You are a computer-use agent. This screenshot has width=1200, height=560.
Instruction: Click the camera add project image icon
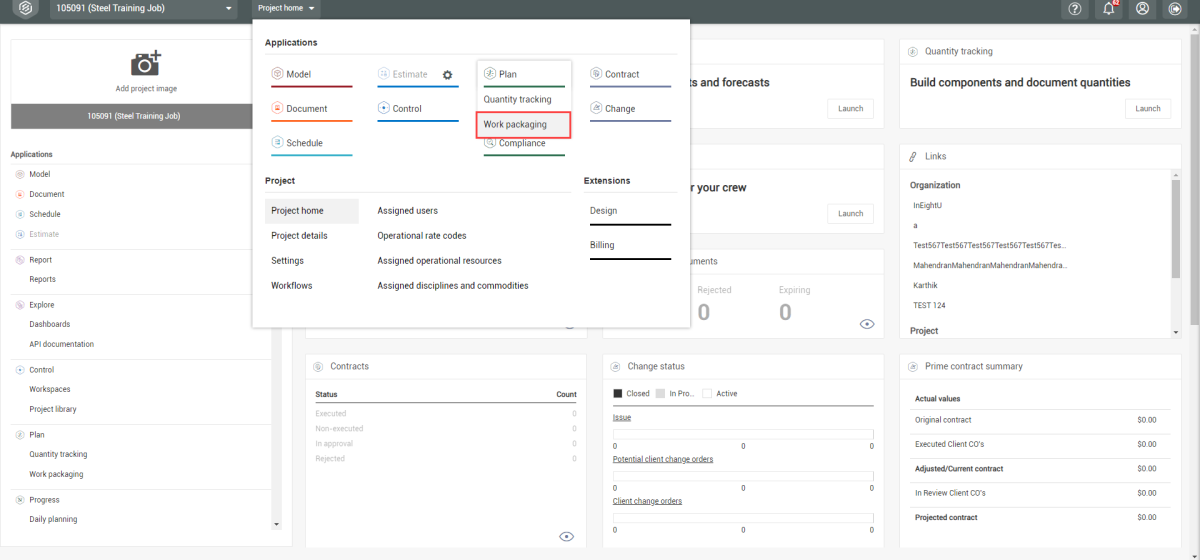pos(146,64)
